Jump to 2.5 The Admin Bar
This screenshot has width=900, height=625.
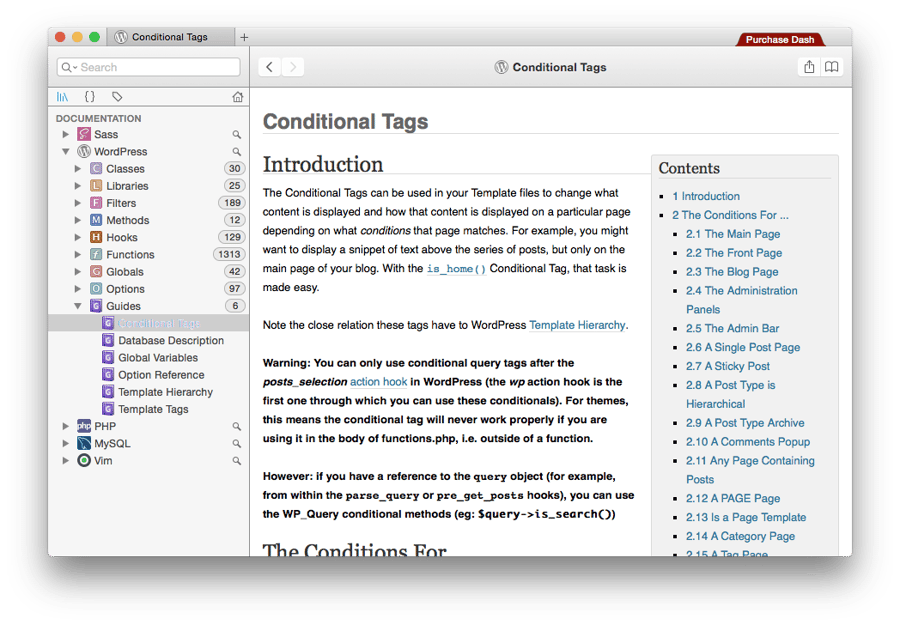732,328
